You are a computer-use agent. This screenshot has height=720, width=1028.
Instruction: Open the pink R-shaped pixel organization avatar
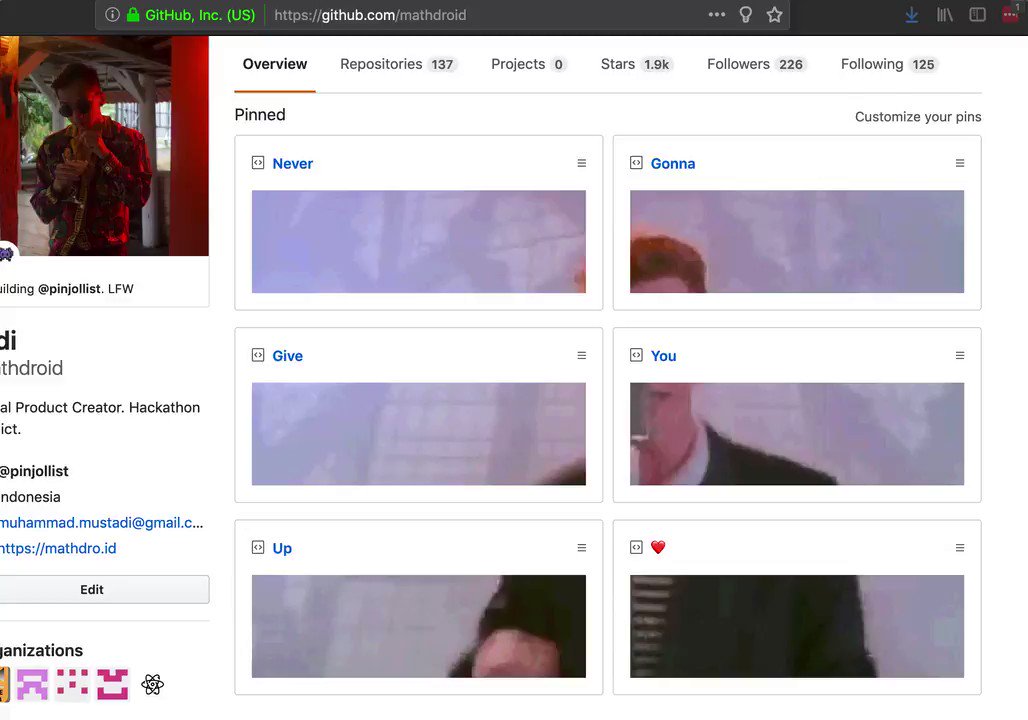coord(32,685)
